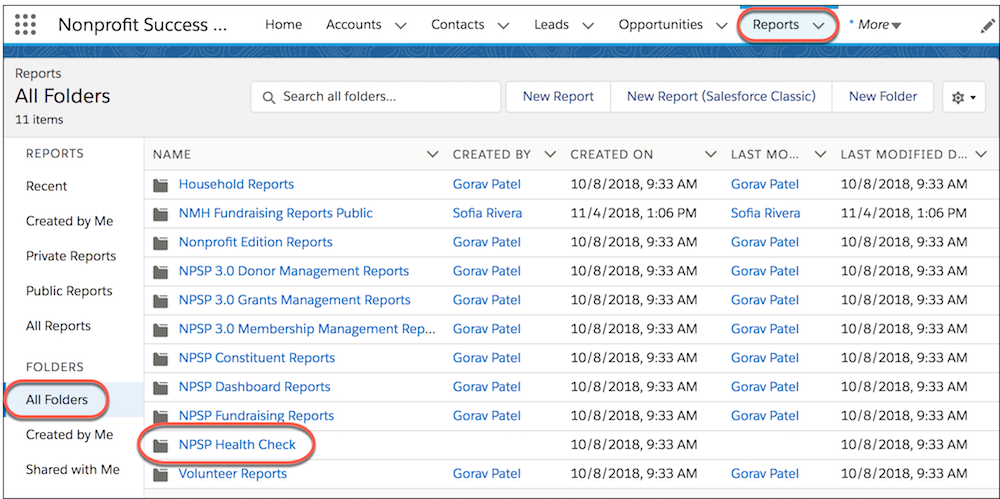
Task: Open the NPSP Dashboard Reports folder
Action: pyautogui.click(x=254, y=387)
